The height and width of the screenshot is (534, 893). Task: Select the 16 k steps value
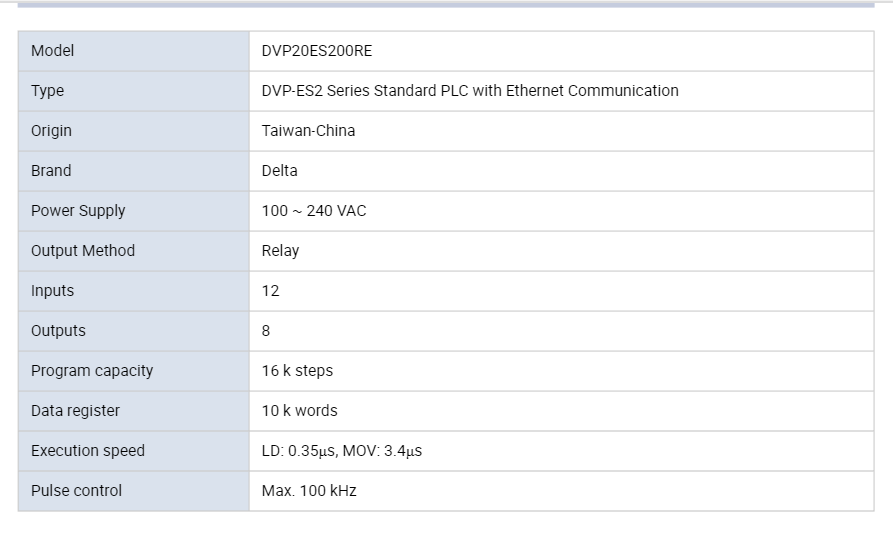pos(297,371)
